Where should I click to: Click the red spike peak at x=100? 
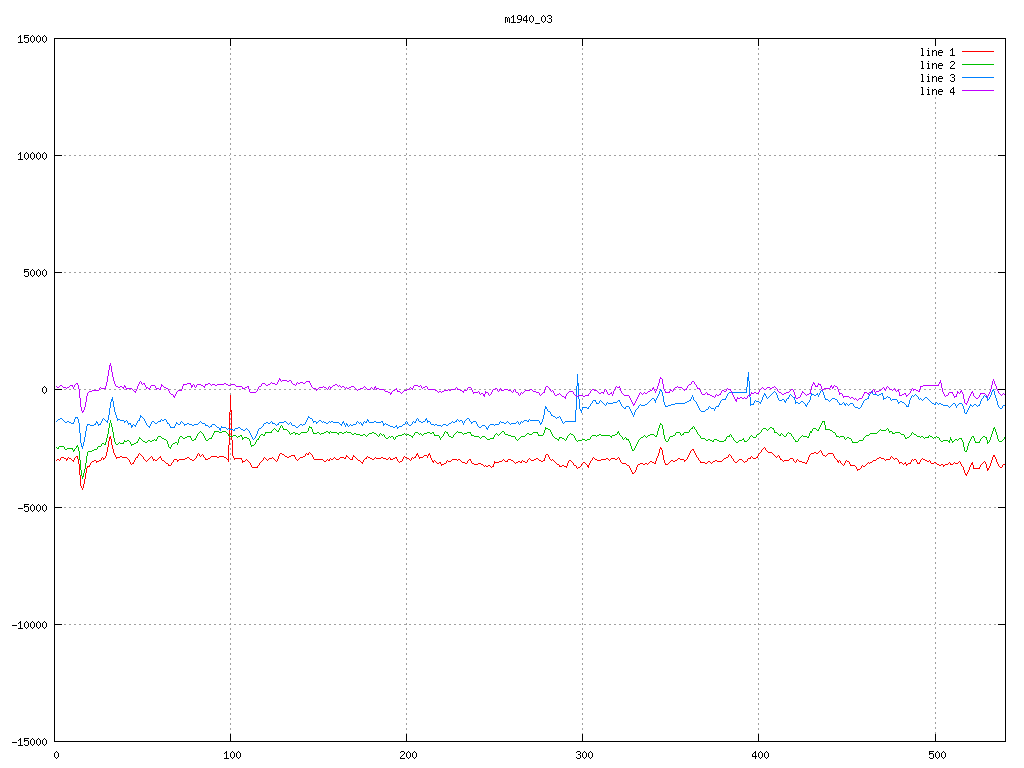coord(230,396)
